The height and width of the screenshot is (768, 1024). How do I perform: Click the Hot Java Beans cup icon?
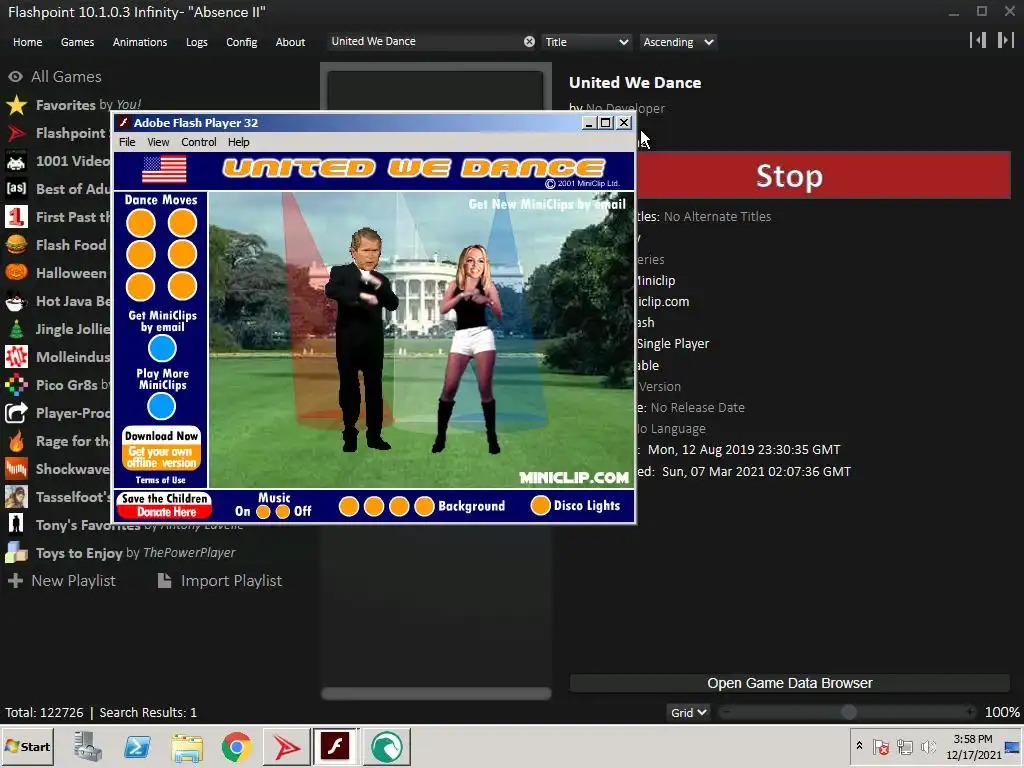click(x=16, y=301)
